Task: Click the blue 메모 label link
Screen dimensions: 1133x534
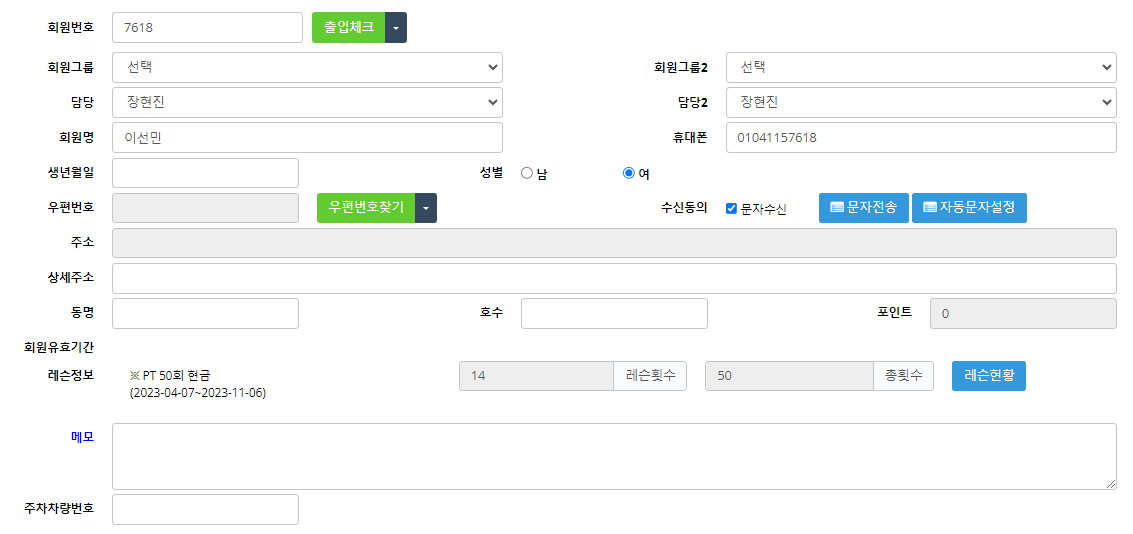Action: tap(82, 437)
